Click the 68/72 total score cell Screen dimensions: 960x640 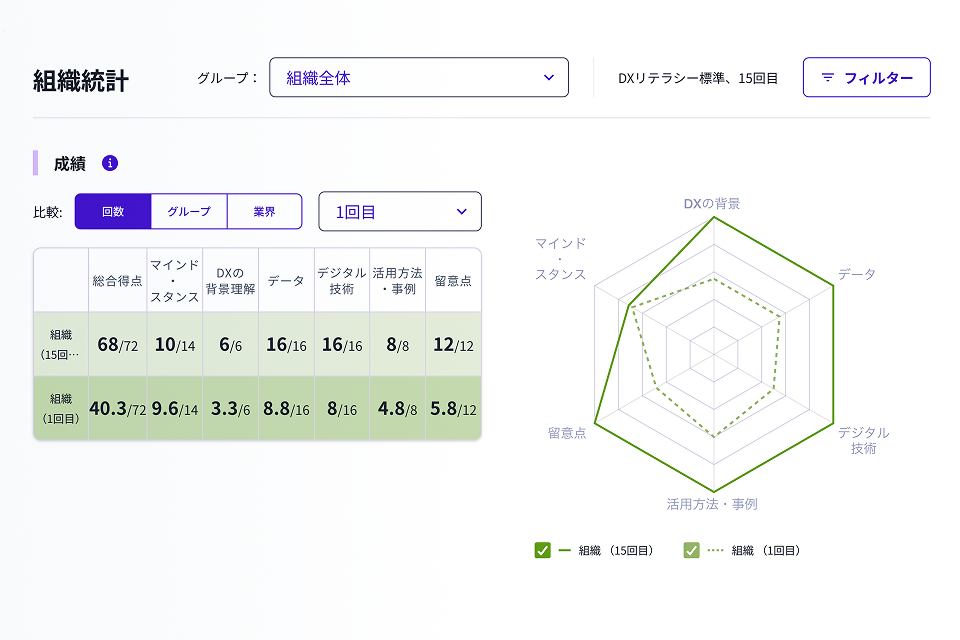tap(118, 345)
